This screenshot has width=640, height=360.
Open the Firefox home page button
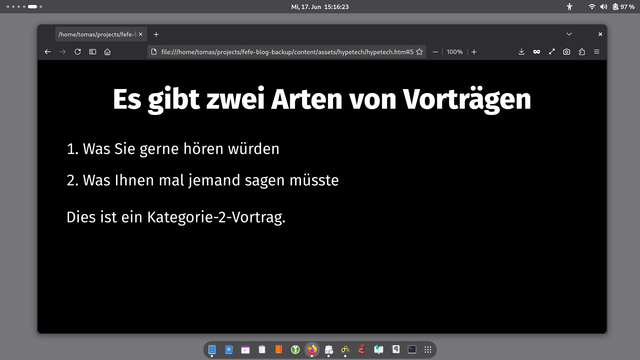[x=107, y=52]
